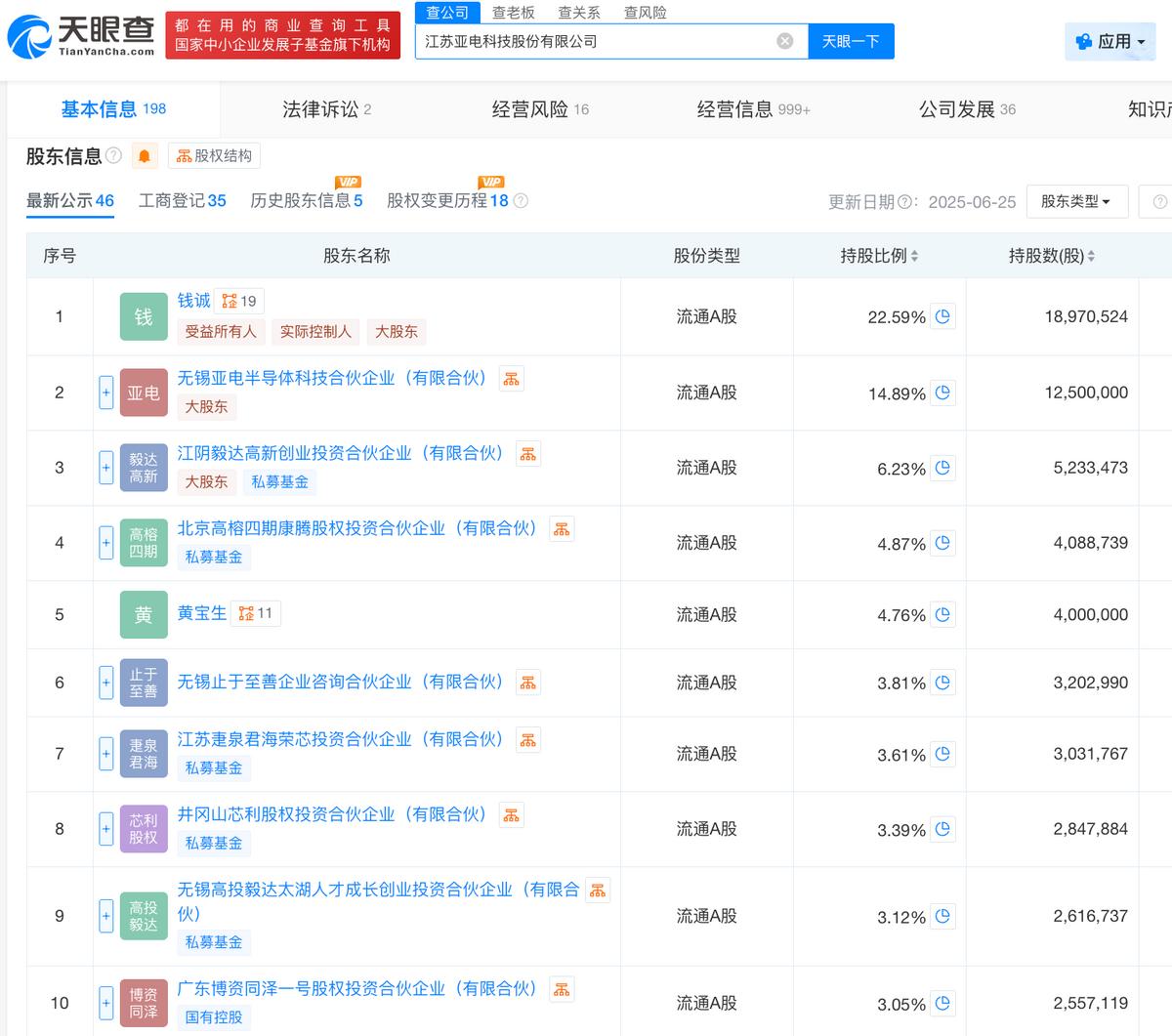Open equity structure icon for 井冈山芯利股权投资
The image size is (1172, 1036).
click(511, 815)
